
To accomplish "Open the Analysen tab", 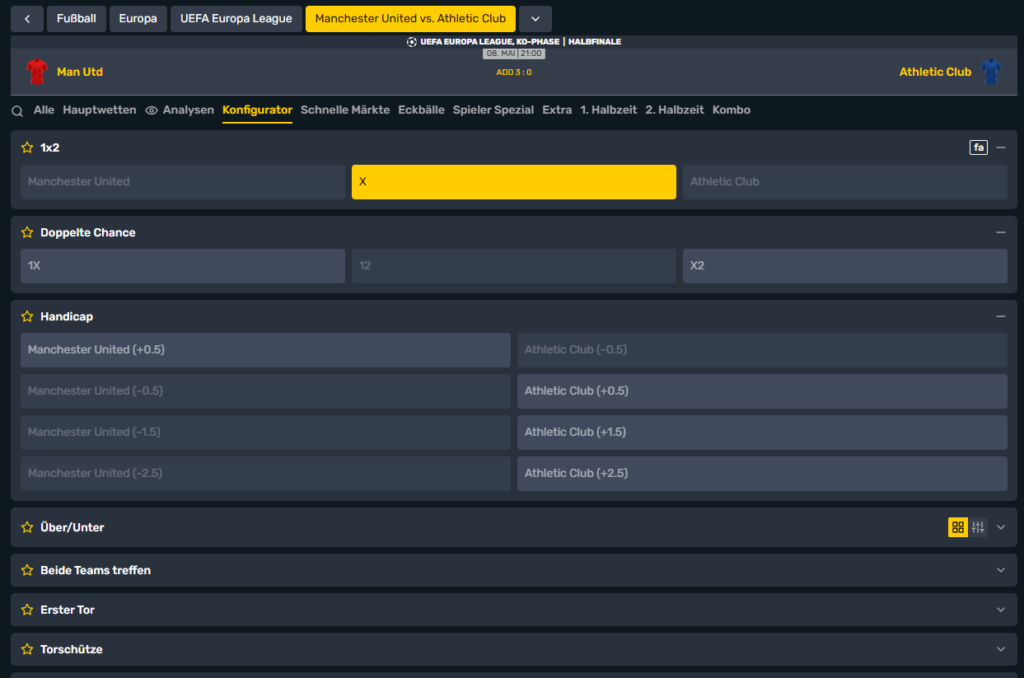I will pos(188,110).
